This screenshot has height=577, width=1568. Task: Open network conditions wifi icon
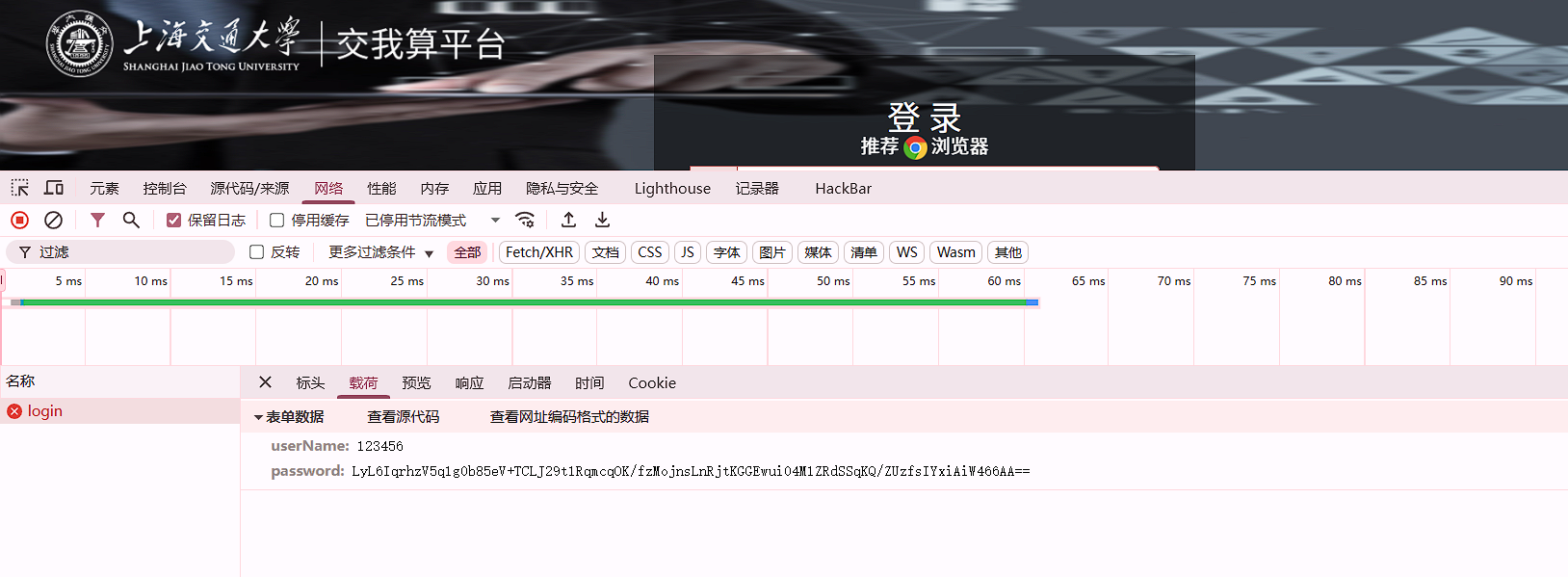[525, 221]
